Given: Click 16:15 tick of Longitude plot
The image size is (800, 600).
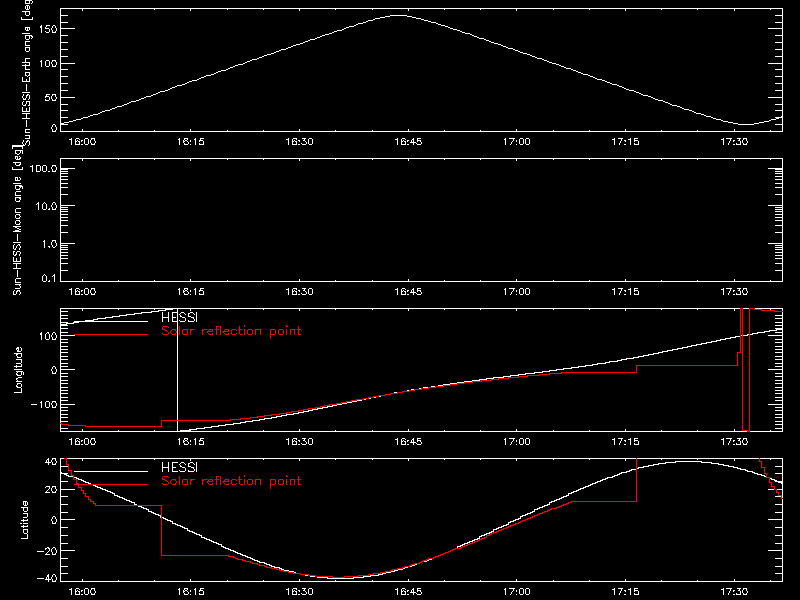Looking at the screenshot, I should pyautogui.click(x=191, y=442).
